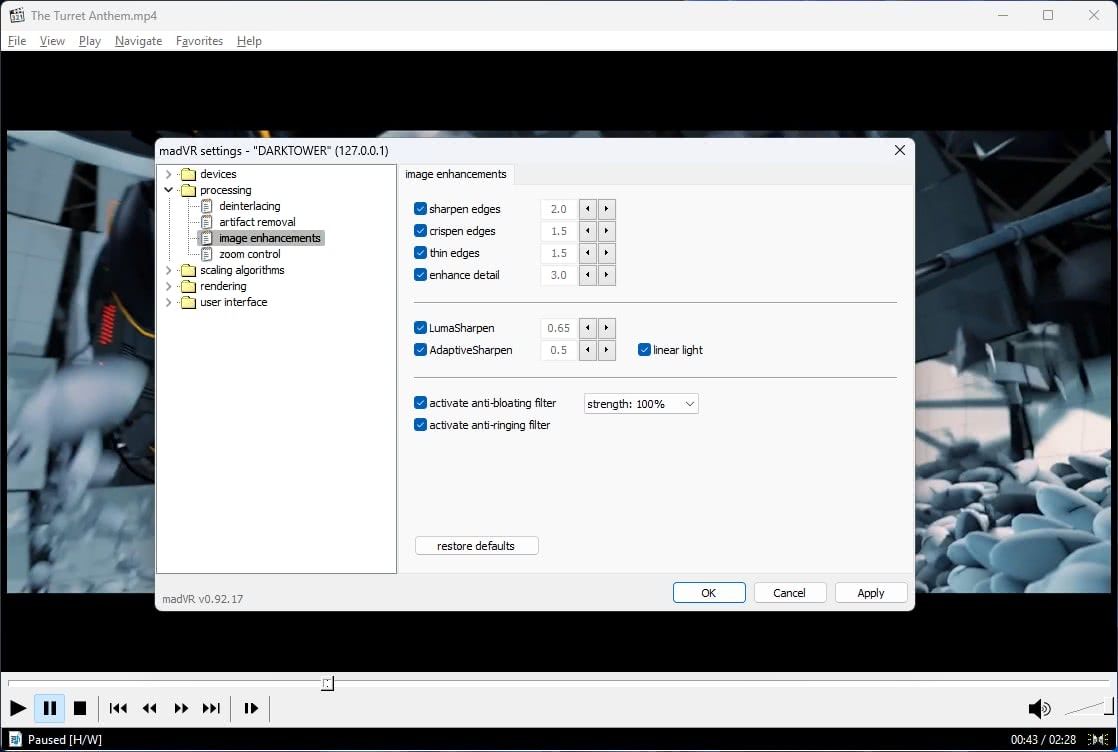
Task: Click the Apply button
Action: (x=870, y=593)
